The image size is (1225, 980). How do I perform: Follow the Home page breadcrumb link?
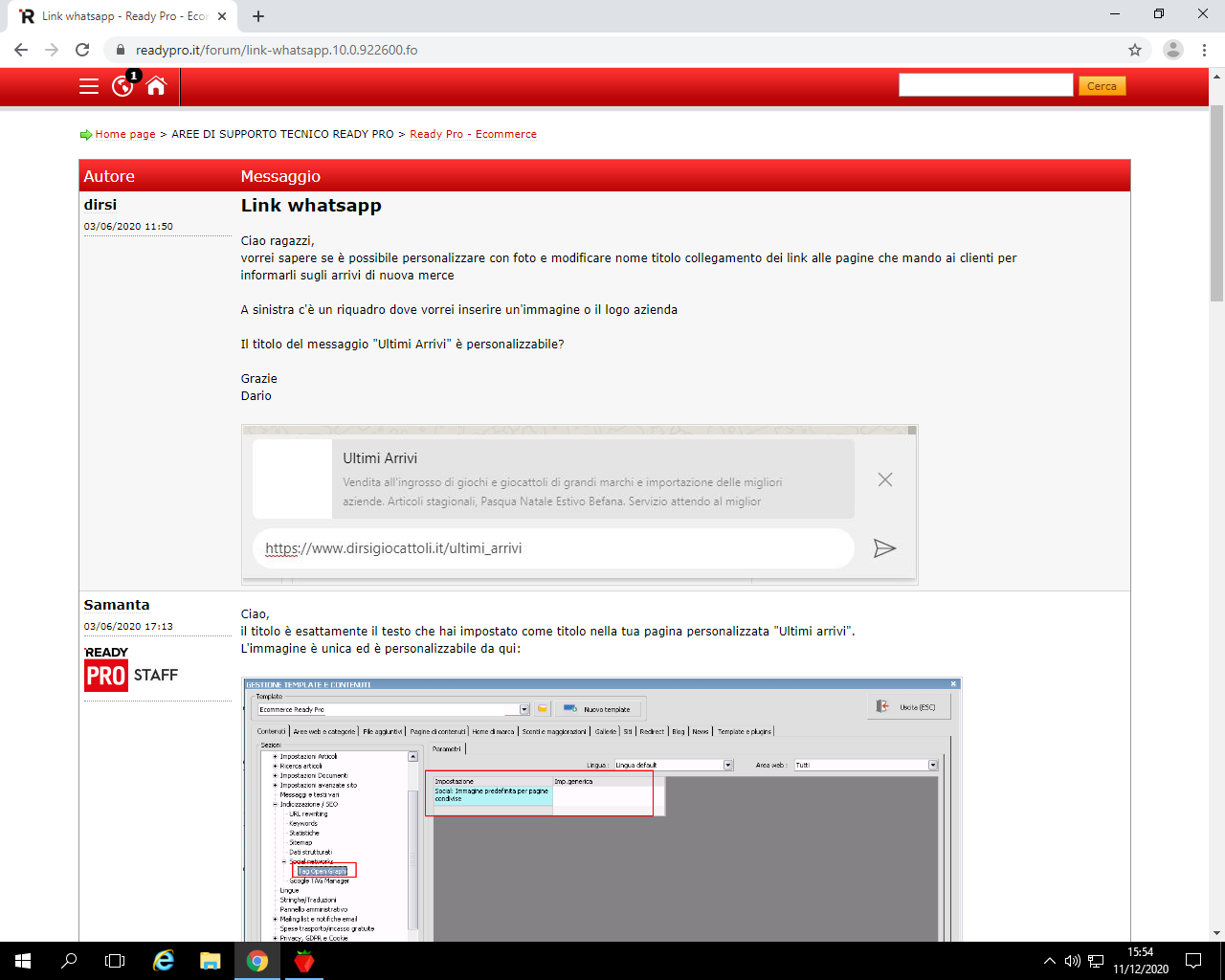[125, 134]
